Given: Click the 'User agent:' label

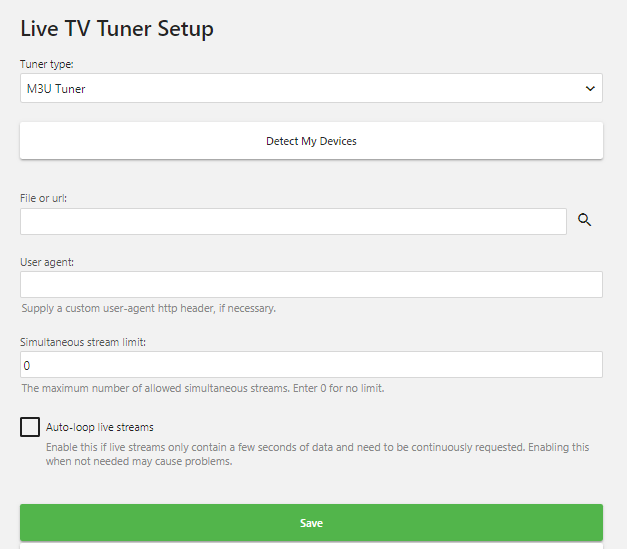Looking at the screenshot, I should tap(47, 262).
